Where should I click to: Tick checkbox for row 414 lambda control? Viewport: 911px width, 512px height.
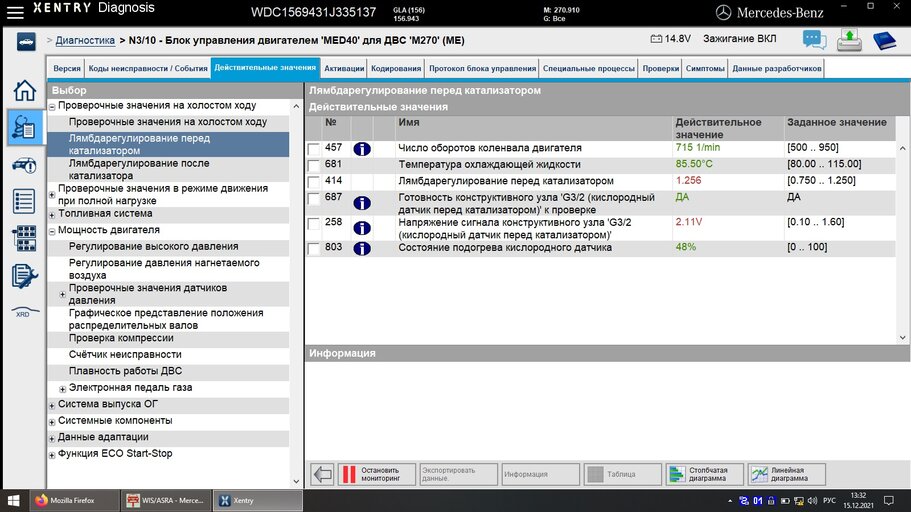coord(314,182)
